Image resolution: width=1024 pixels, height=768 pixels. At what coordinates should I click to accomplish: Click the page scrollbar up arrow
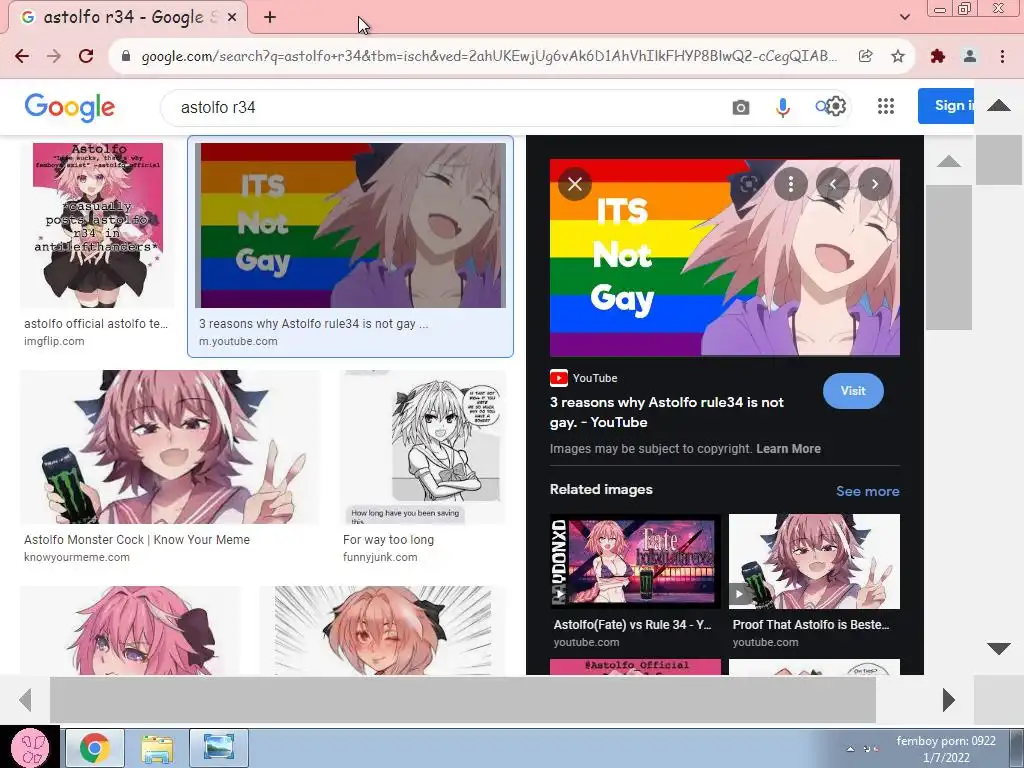coord(999,106)
